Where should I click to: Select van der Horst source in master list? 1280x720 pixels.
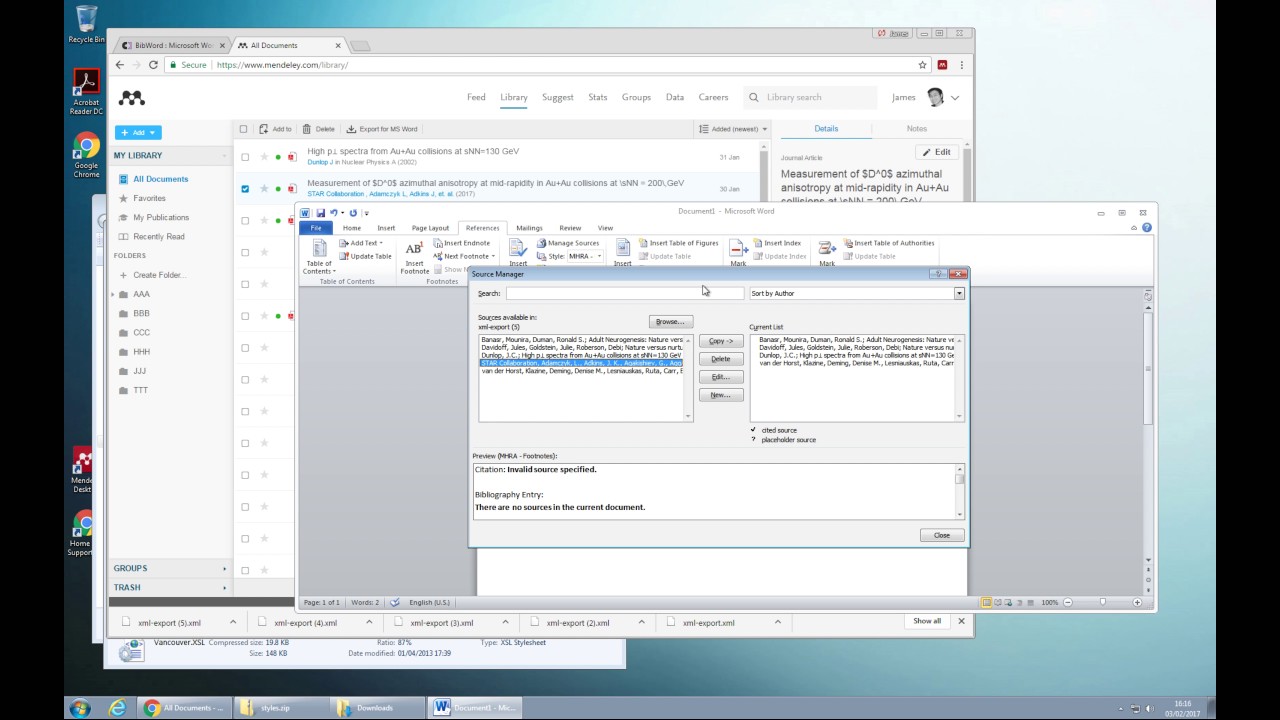582,371
